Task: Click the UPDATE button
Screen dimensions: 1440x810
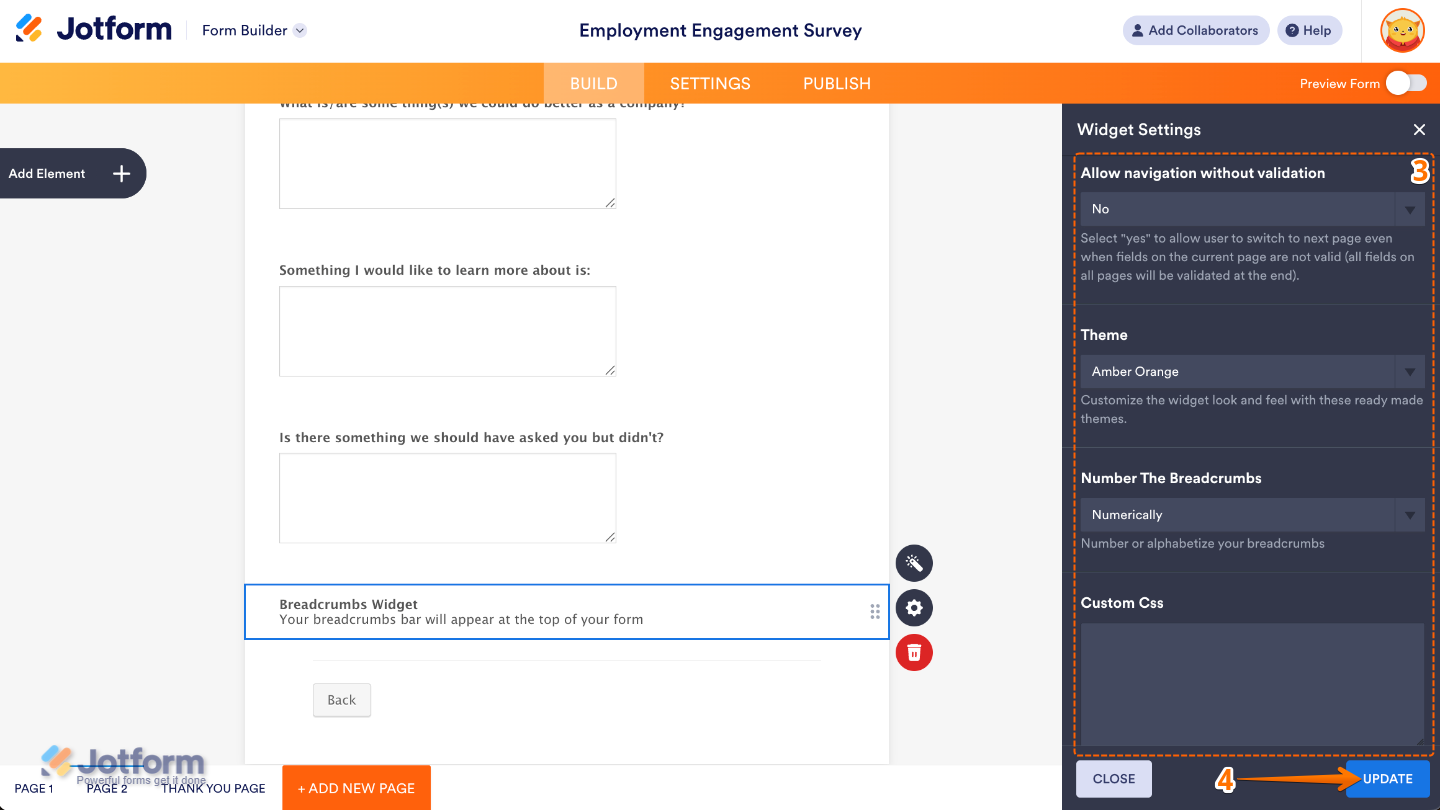Action: [x=1387, y=779]
